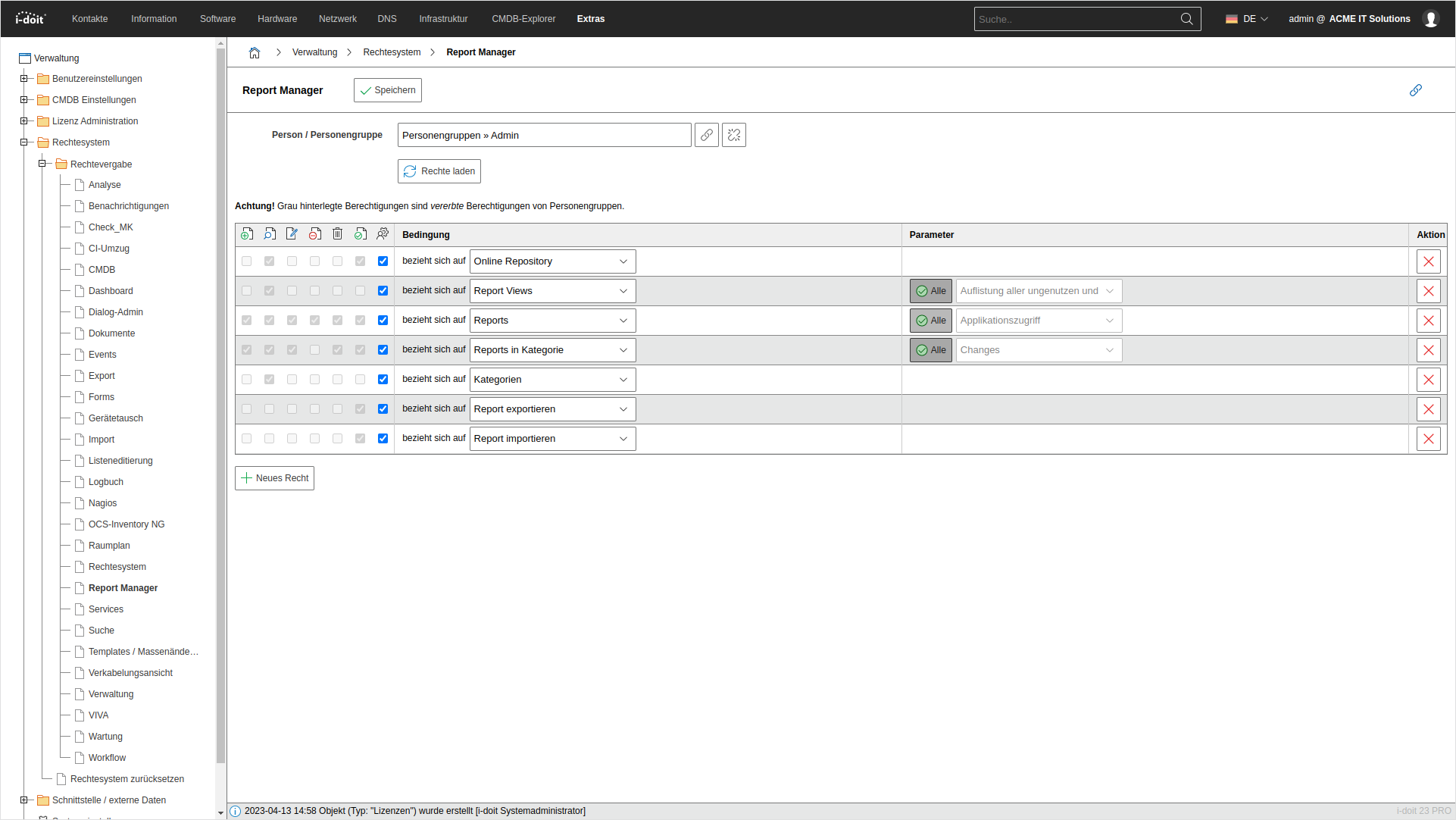The image size is (1456, 820).
Task: Toggle Alle parameter button for Reports row
Action: point(930,321)
